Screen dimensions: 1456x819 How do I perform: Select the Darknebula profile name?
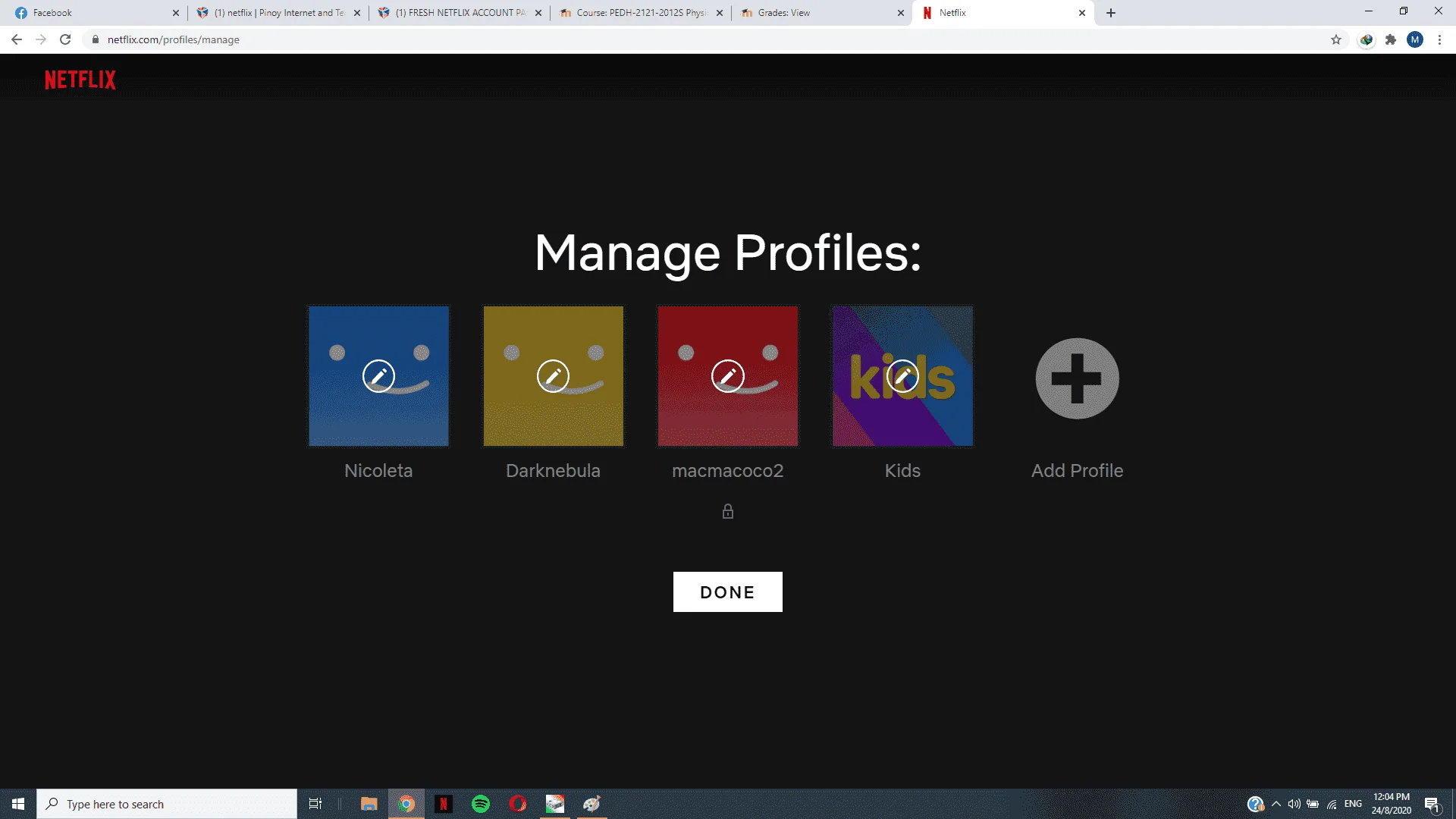point(553,470)
